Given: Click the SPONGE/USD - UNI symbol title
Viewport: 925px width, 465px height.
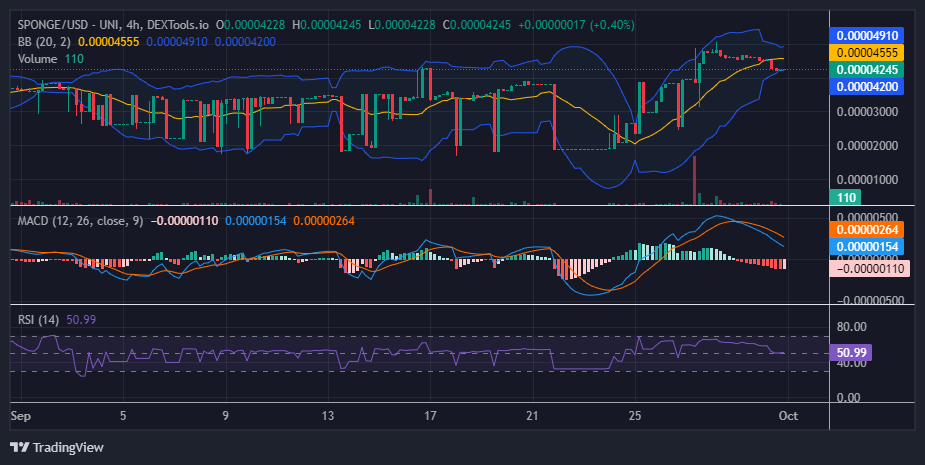Looking at the screenshot, I should tap(67, 25).
